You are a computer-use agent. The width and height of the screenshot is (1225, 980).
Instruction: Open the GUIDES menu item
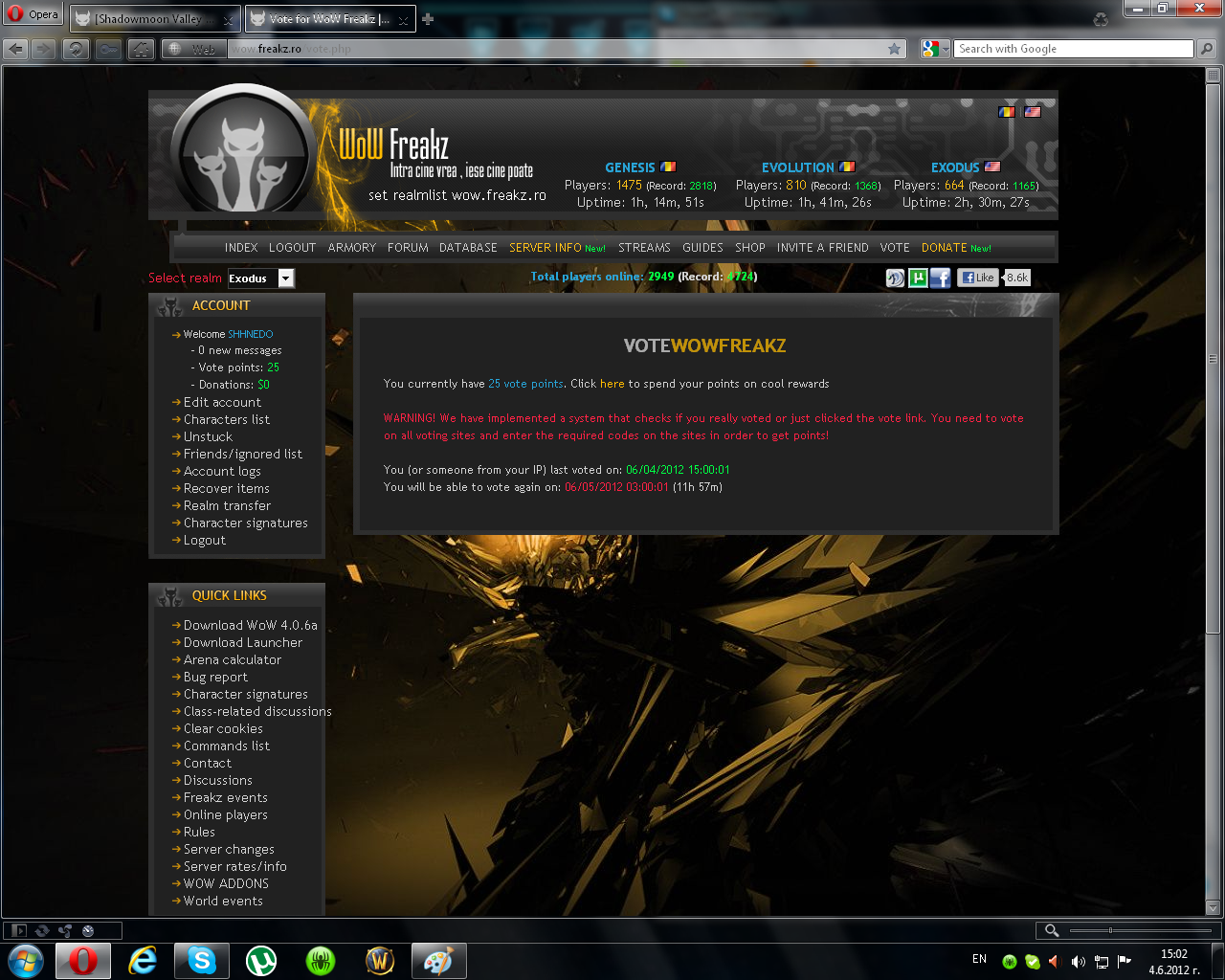pos(702,248)
